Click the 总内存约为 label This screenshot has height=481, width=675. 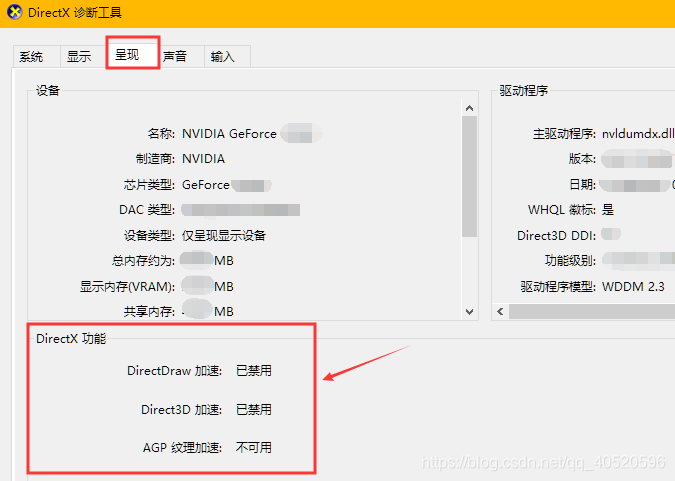pyautogui.click(x=143, y=261)
